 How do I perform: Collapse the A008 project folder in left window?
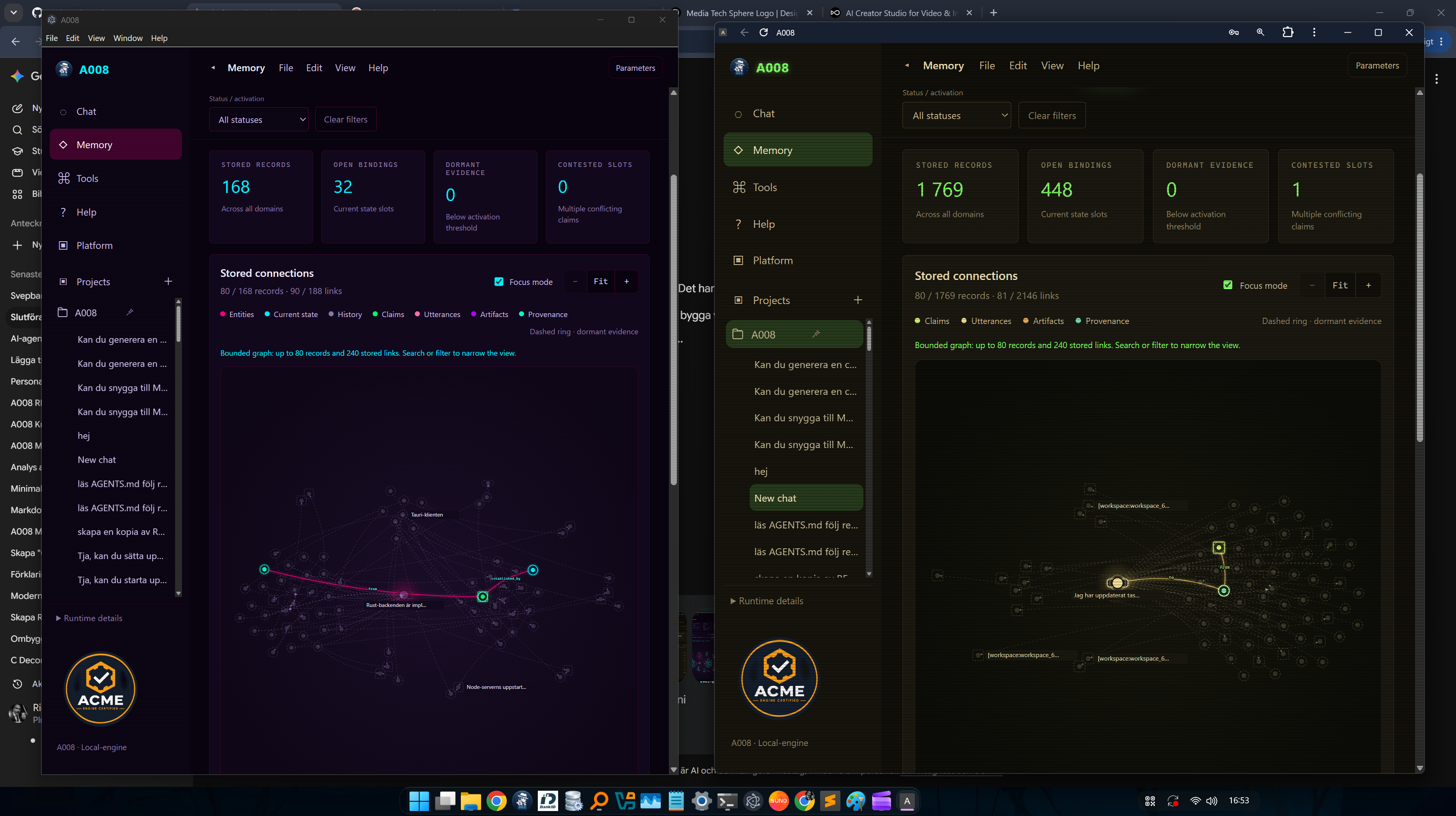62,312
